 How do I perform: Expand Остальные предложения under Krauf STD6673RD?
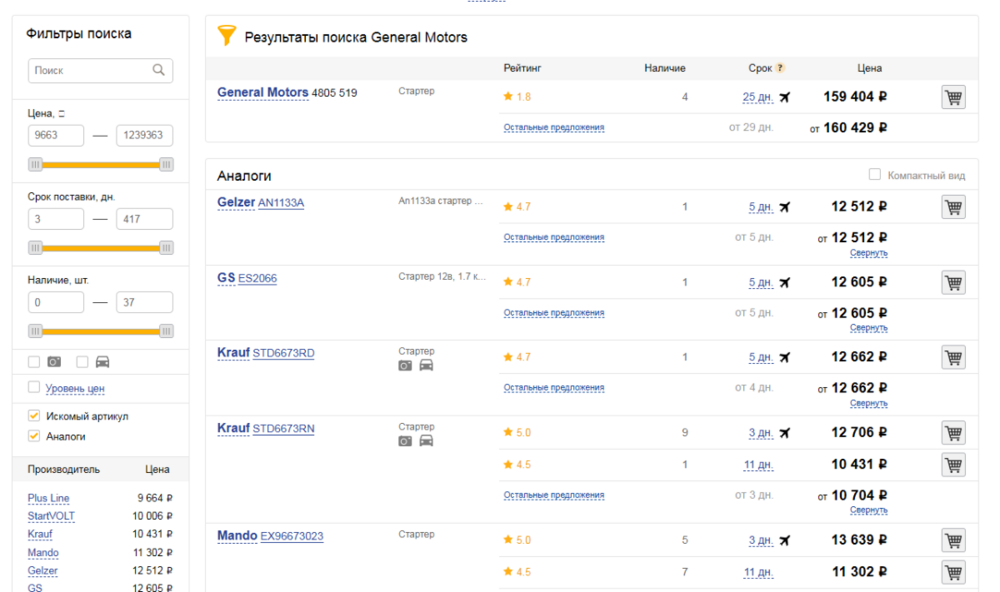(554, 387)
